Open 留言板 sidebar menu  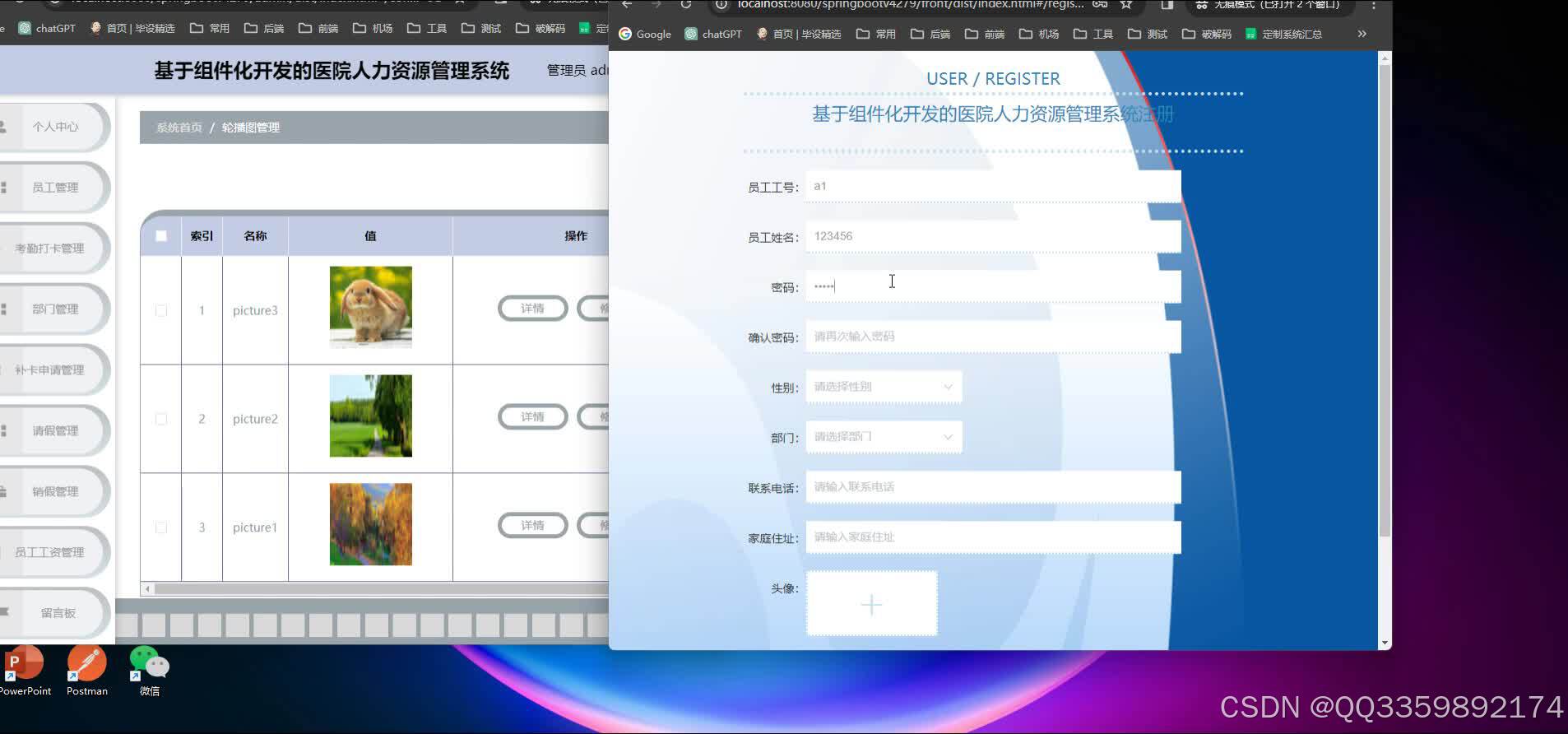coord(53,613)
